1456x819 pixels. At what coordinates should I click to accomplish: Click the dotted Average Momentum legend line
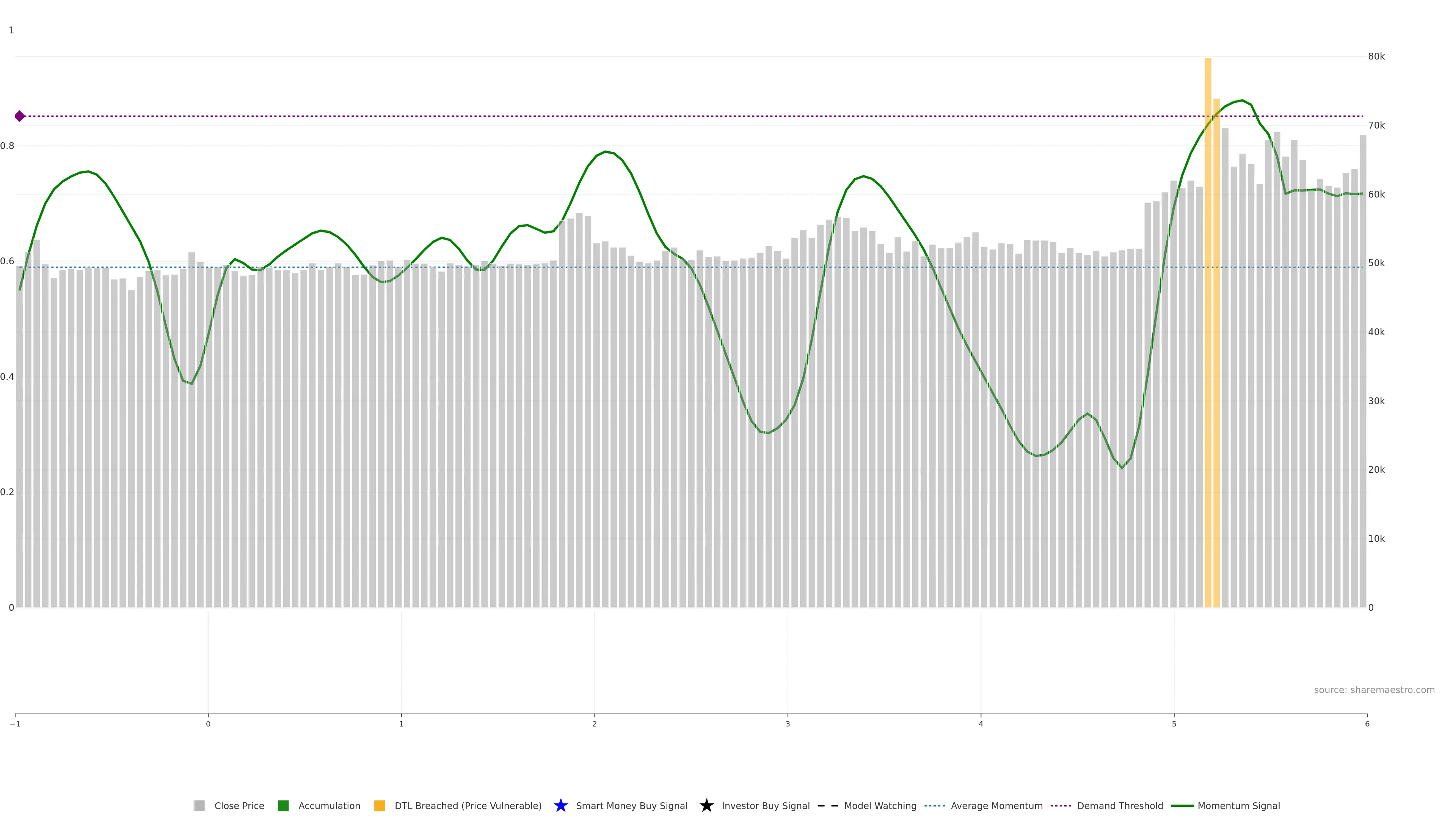(934, 805)
